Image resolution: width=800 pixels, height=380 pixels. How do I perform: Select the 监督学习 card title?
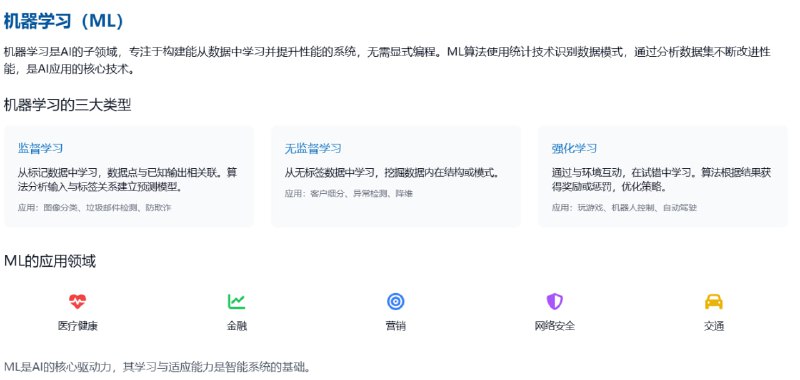pyautogui.click(x=40, y=148)
